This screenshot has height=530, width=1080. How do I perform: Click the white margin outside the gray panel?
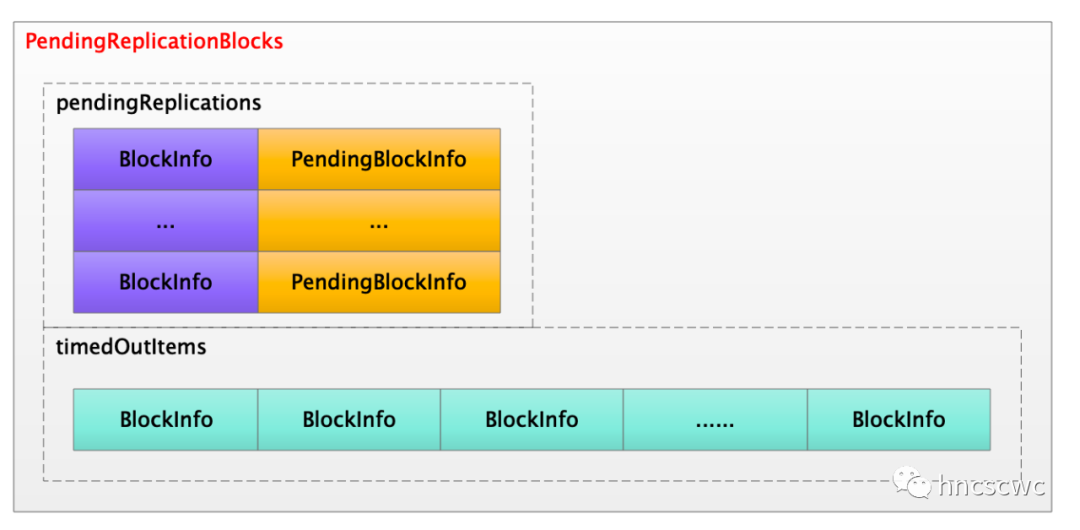click(x=1066, y=270)
